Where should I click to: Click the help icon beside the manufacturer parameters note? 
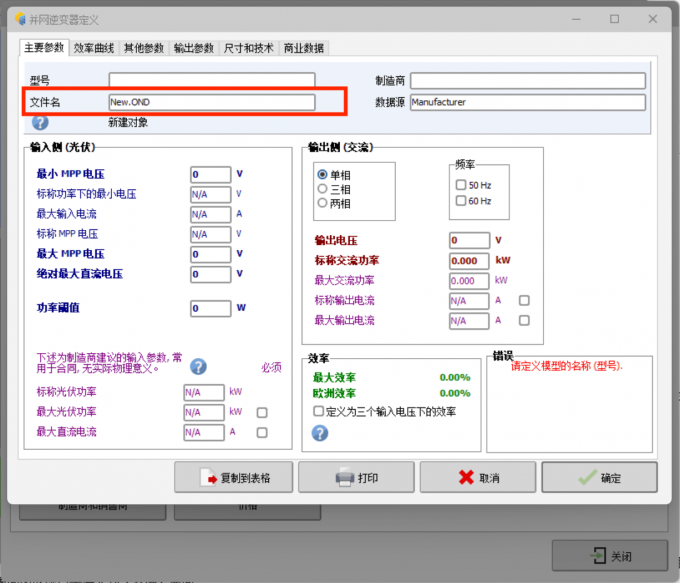198,367
